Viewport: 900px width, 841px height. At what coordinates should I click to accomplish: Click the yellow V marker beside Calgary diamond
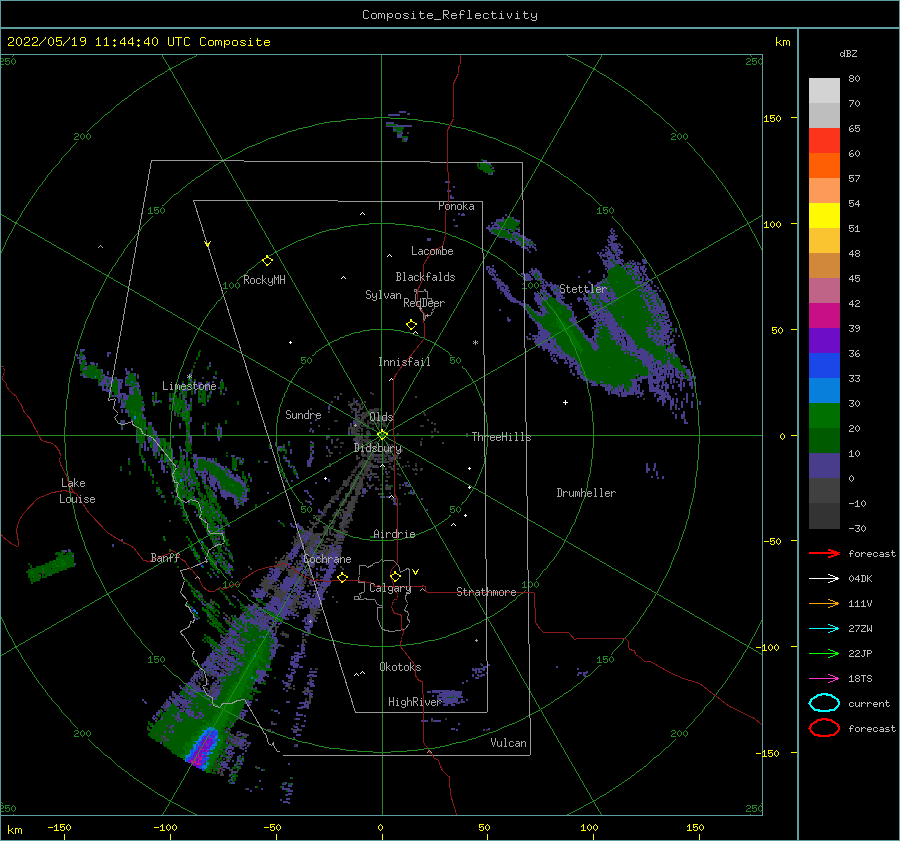coord(415,572)
